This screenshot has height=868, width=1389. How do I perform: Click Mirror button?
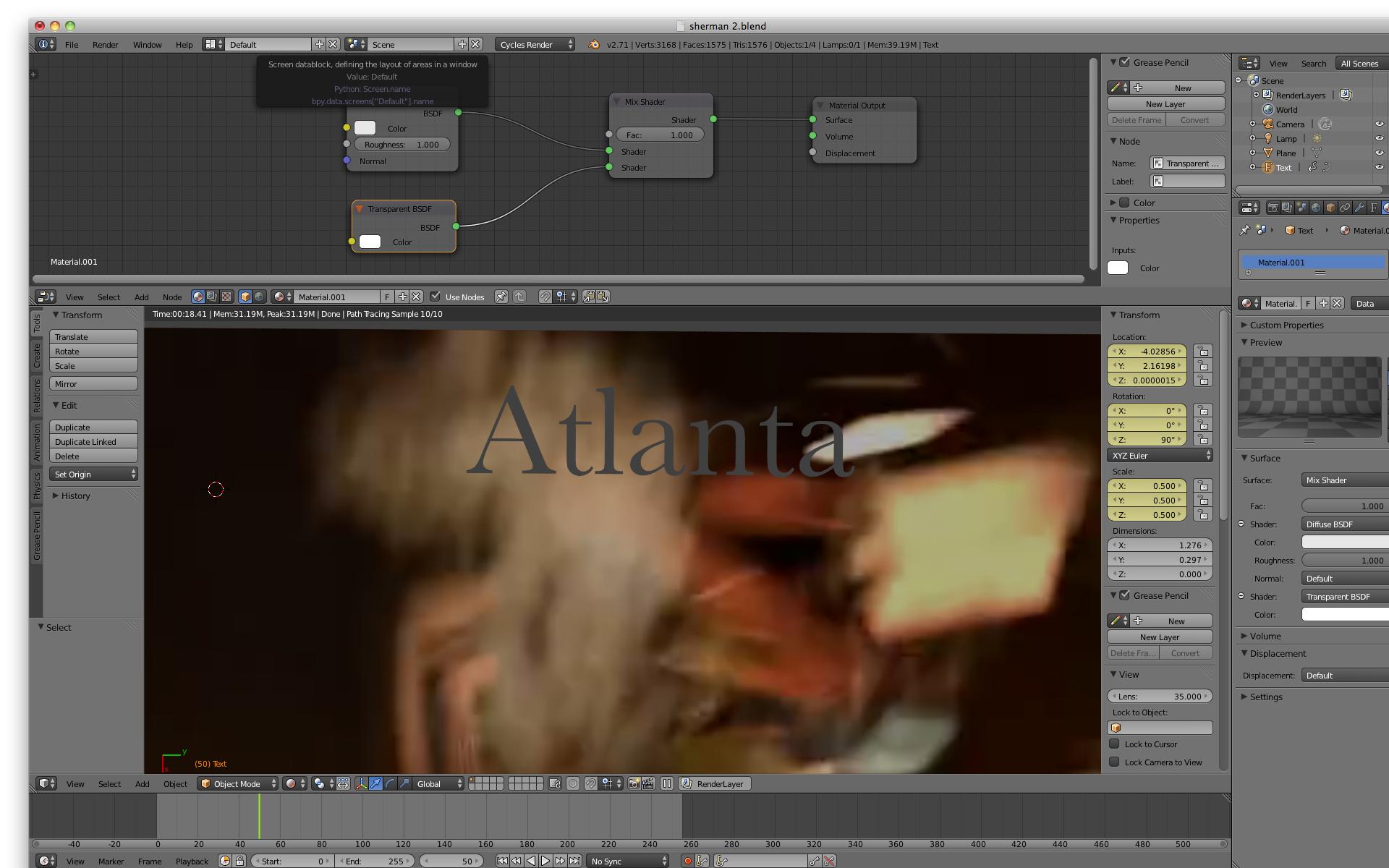(94, 383)
